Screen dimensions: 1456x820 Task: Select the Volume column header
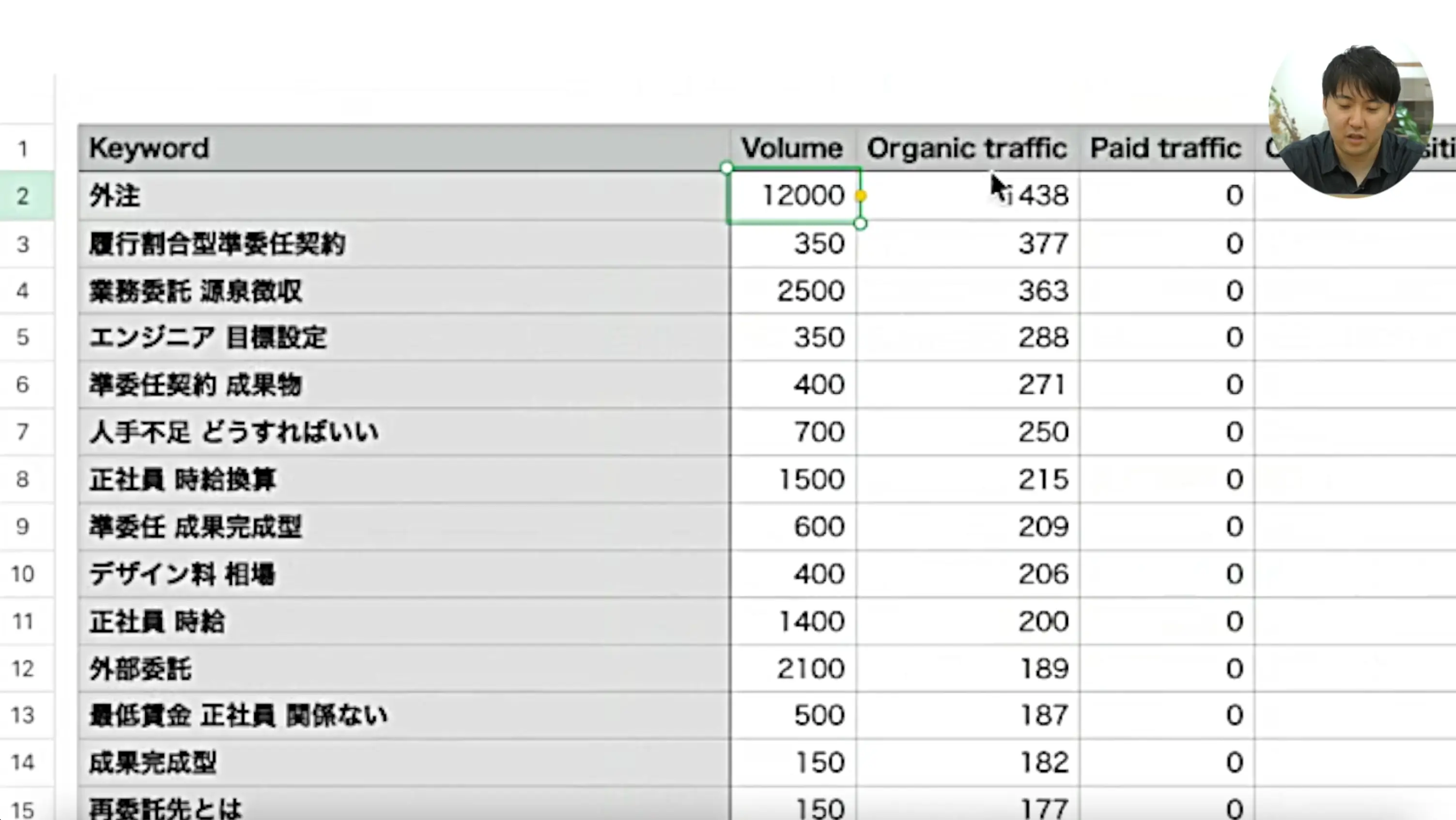[x=793, y=148]
